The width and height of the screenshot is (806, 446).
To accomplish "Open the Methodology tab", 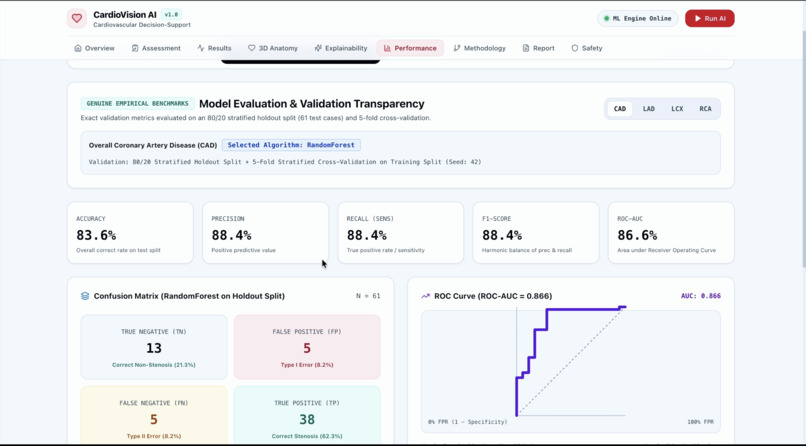I will [479, 48].
